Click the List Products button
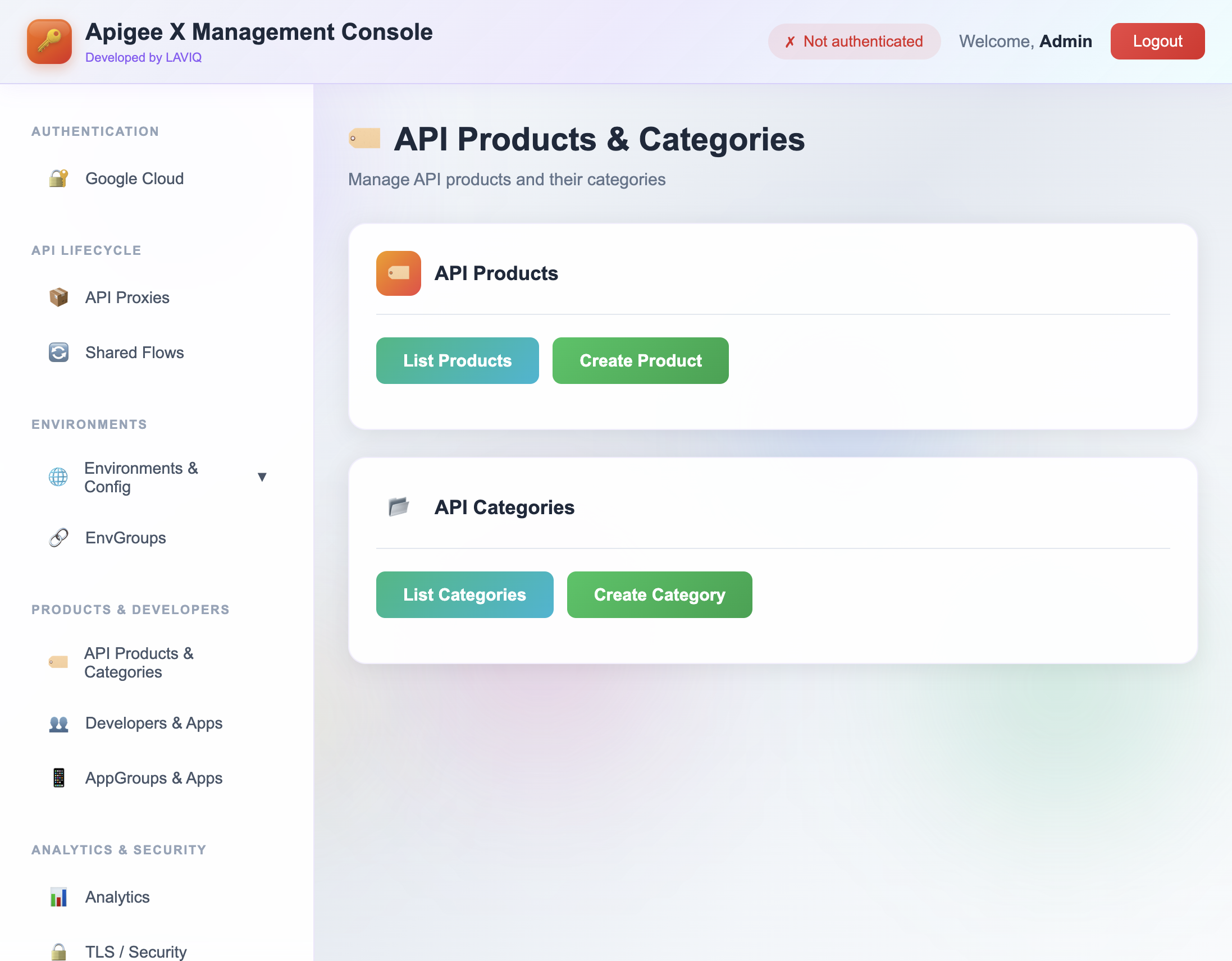Screen dimensions: 1232x961 click(457, 360)
